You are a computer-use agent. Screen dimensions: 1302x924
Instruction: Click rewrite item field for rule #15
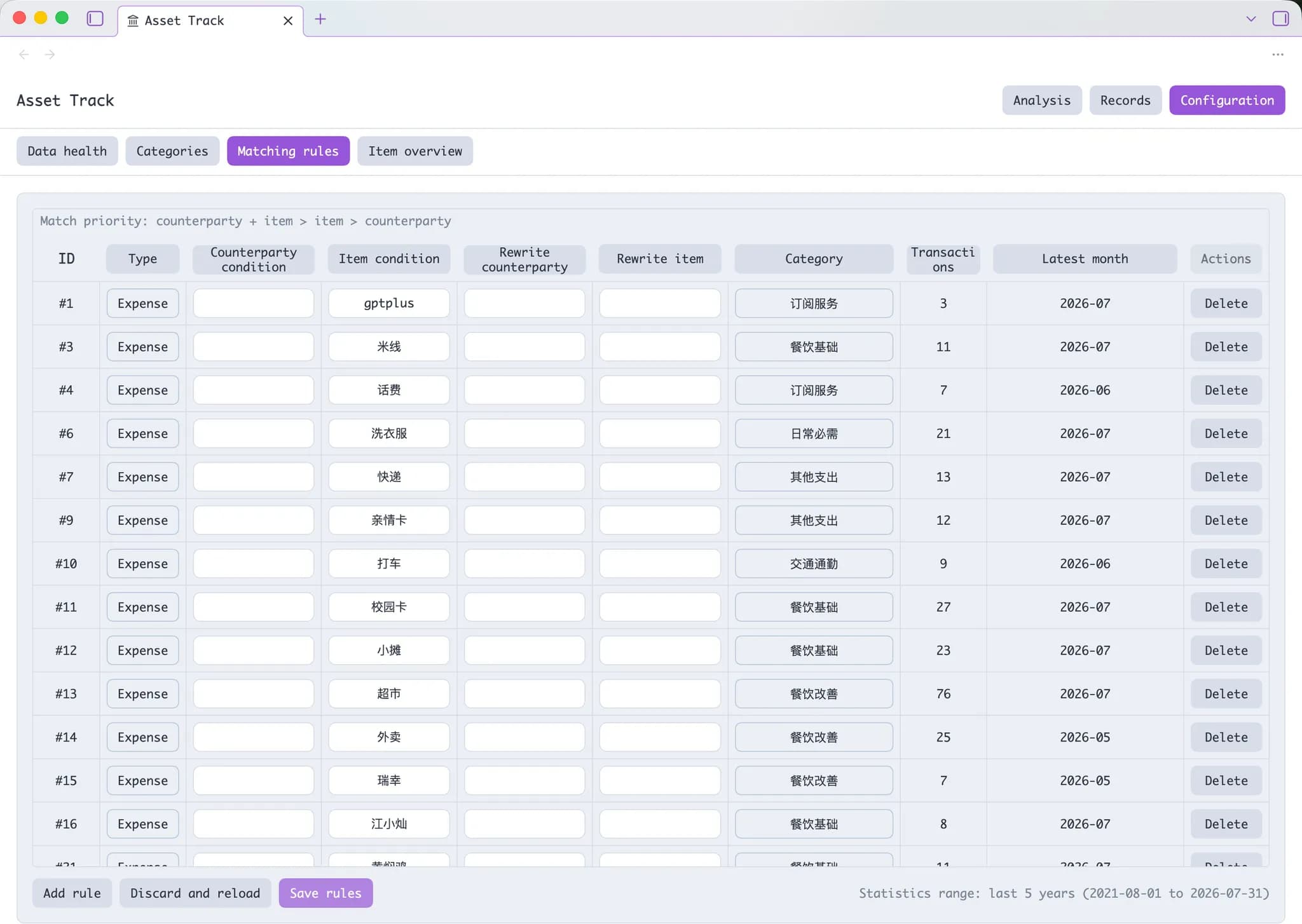pos(660,780)
